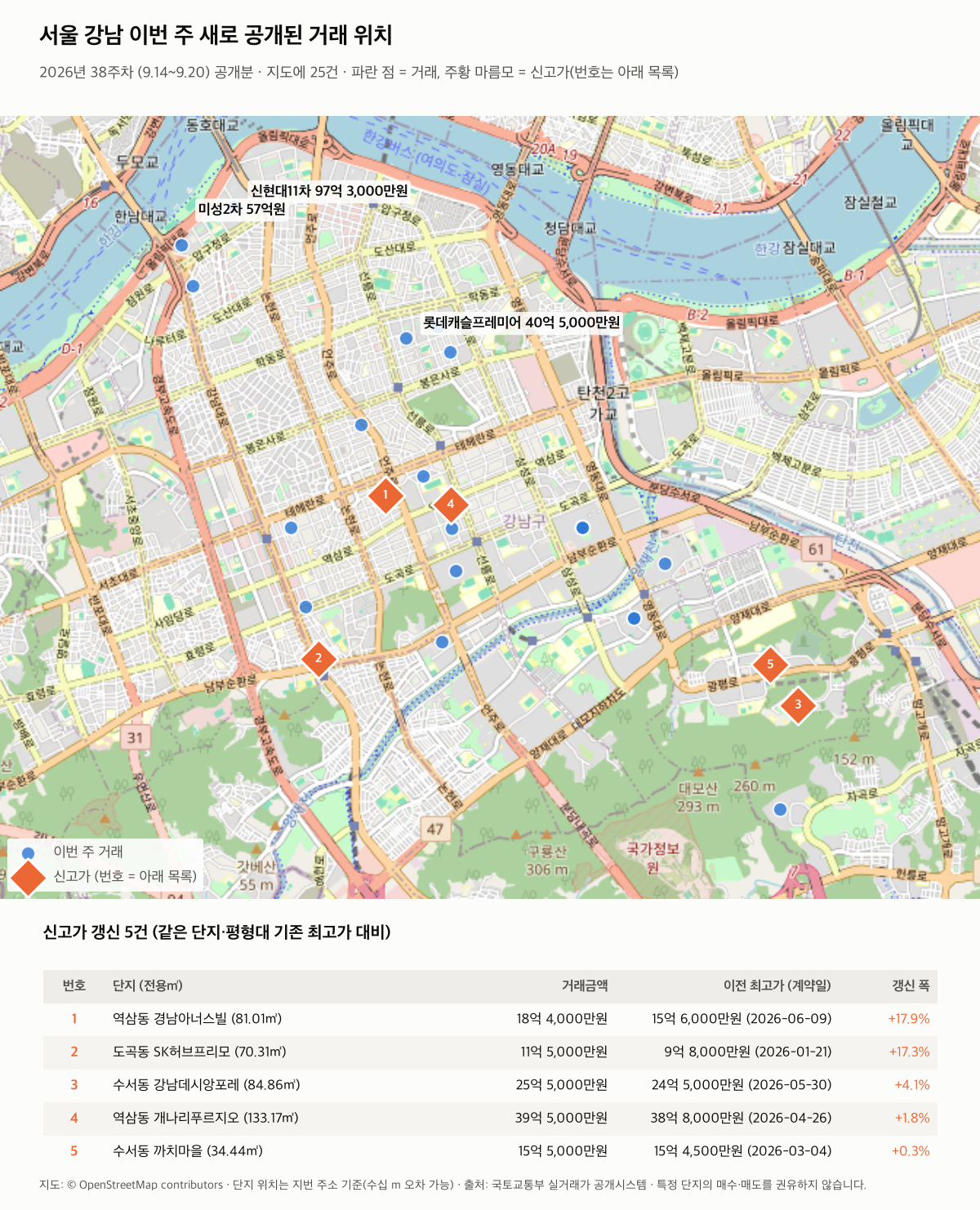This screenshot has width=980, height=1210.
Task: Click the route 61 shield on the map
Action: [x=817, y=549]
